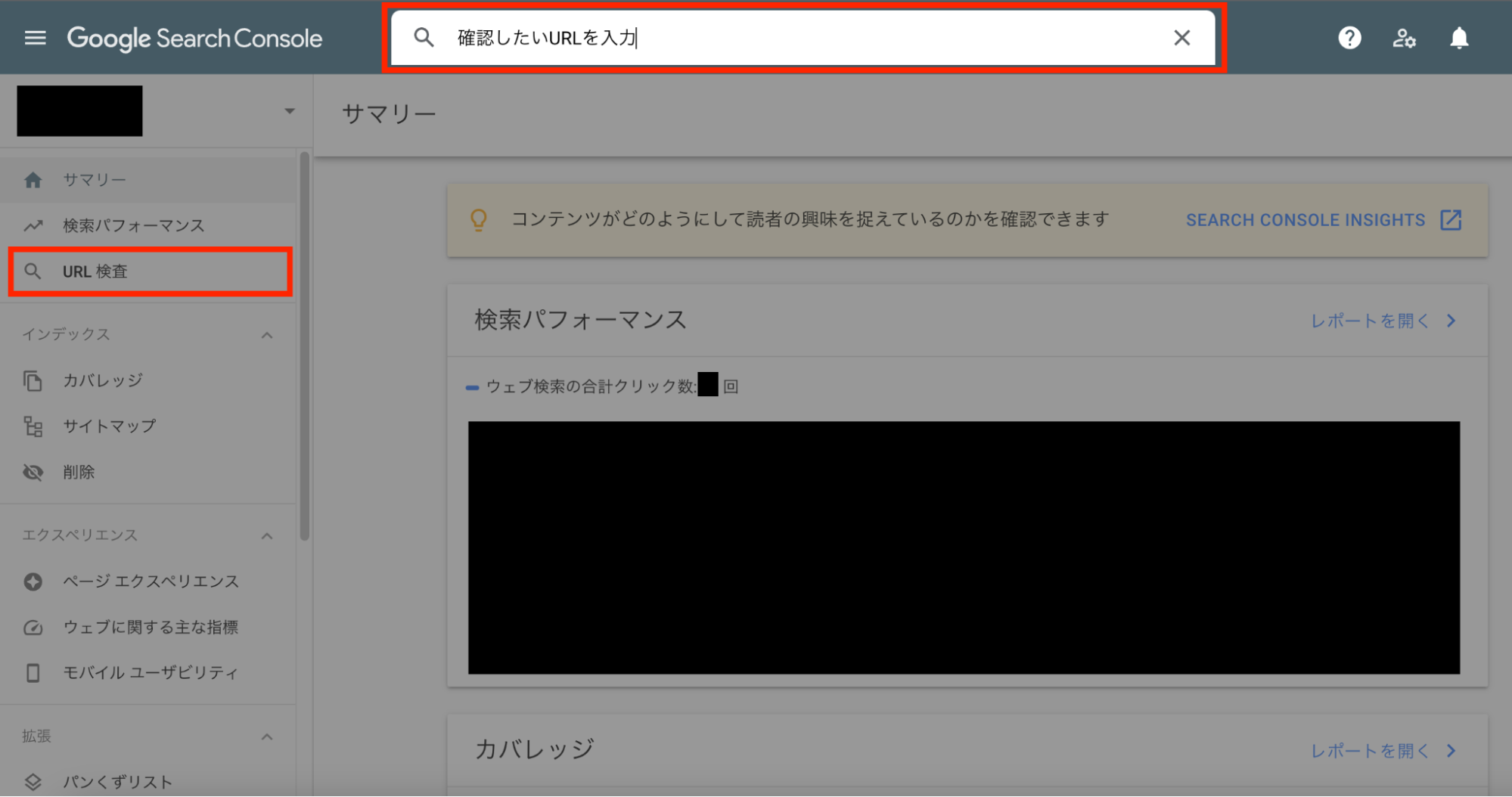Open the notifications bell
Image resolution: width=1512 pixels, height=797 pixels.
point(1459,38)
